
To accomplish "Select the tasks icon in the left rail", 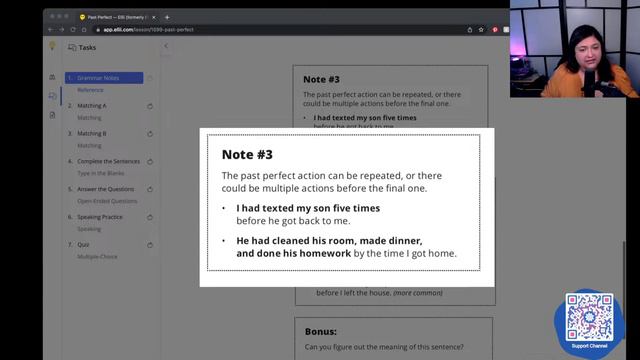I will [52, 96].
